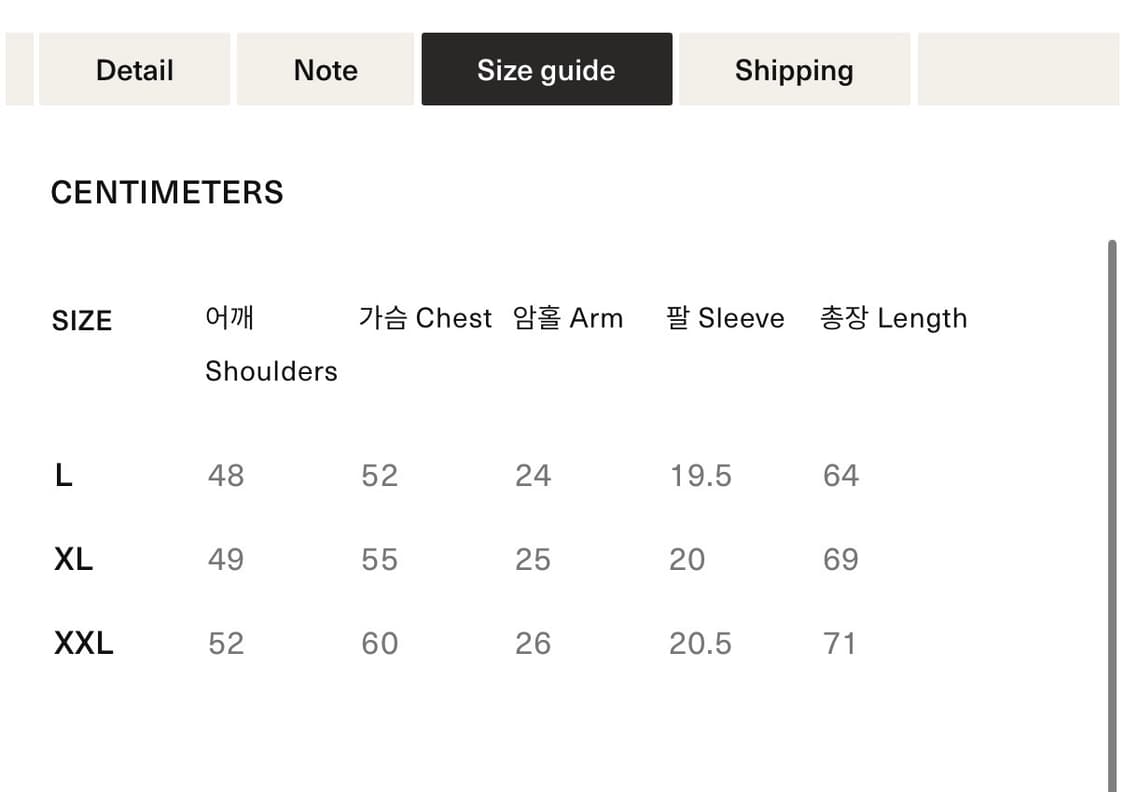
Task: Open the Note tab
Action: click(x=325, y=69)
